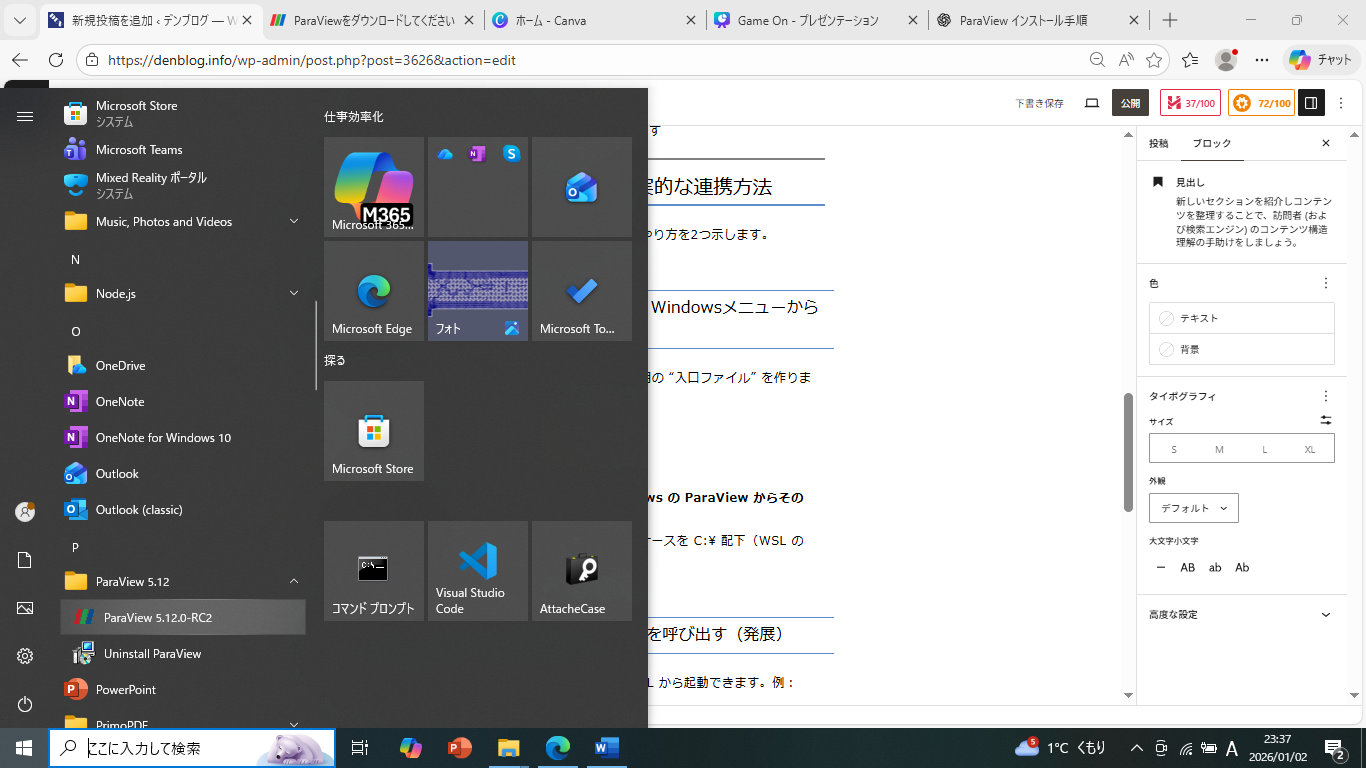Launch the コマンド プロンプト tile
This screenshot has width=1366, height=768.
pyautogui.click(x=374, y=571)
